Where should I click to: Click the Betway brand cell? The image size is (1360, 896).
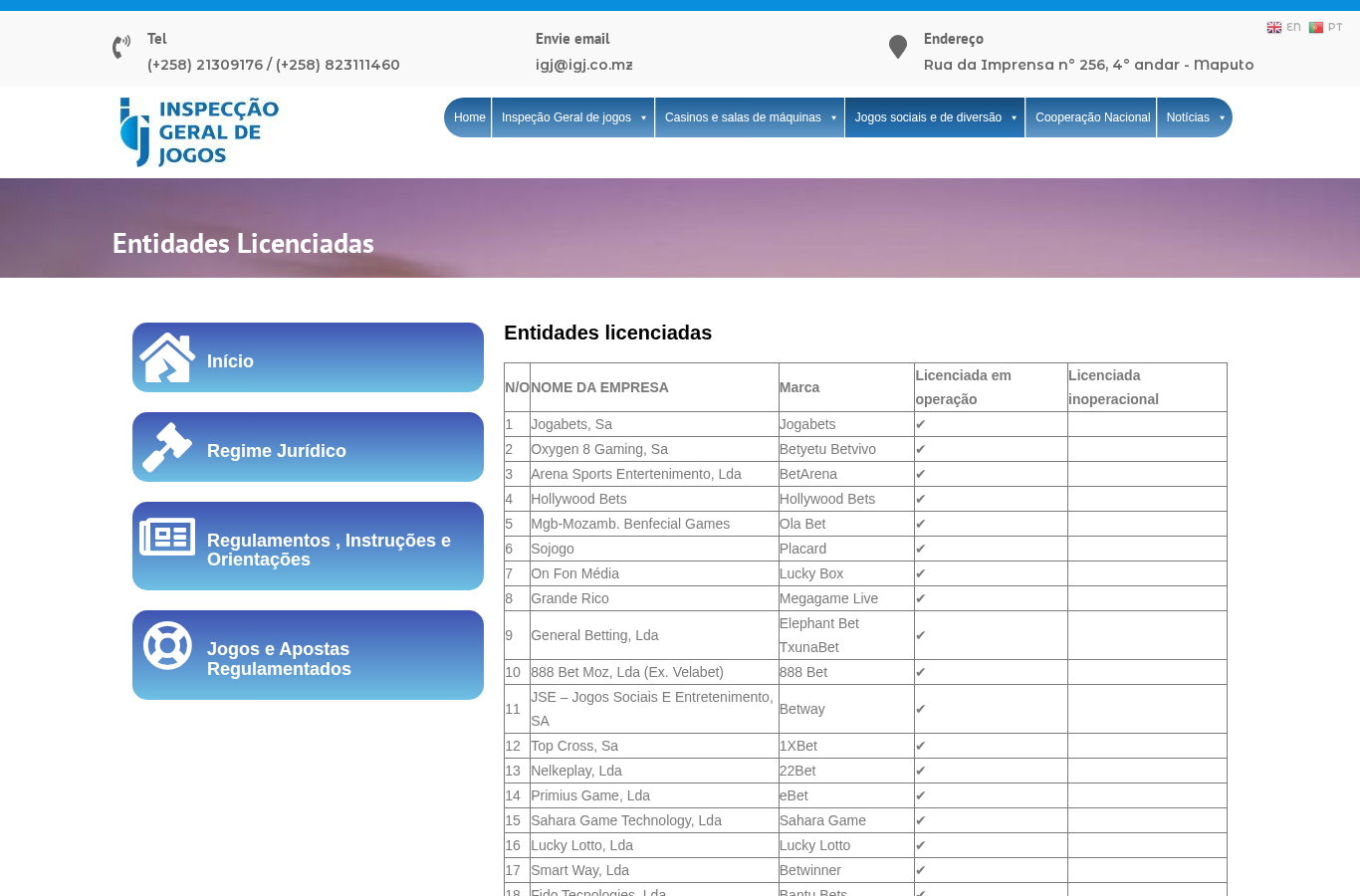coord(846,709)
